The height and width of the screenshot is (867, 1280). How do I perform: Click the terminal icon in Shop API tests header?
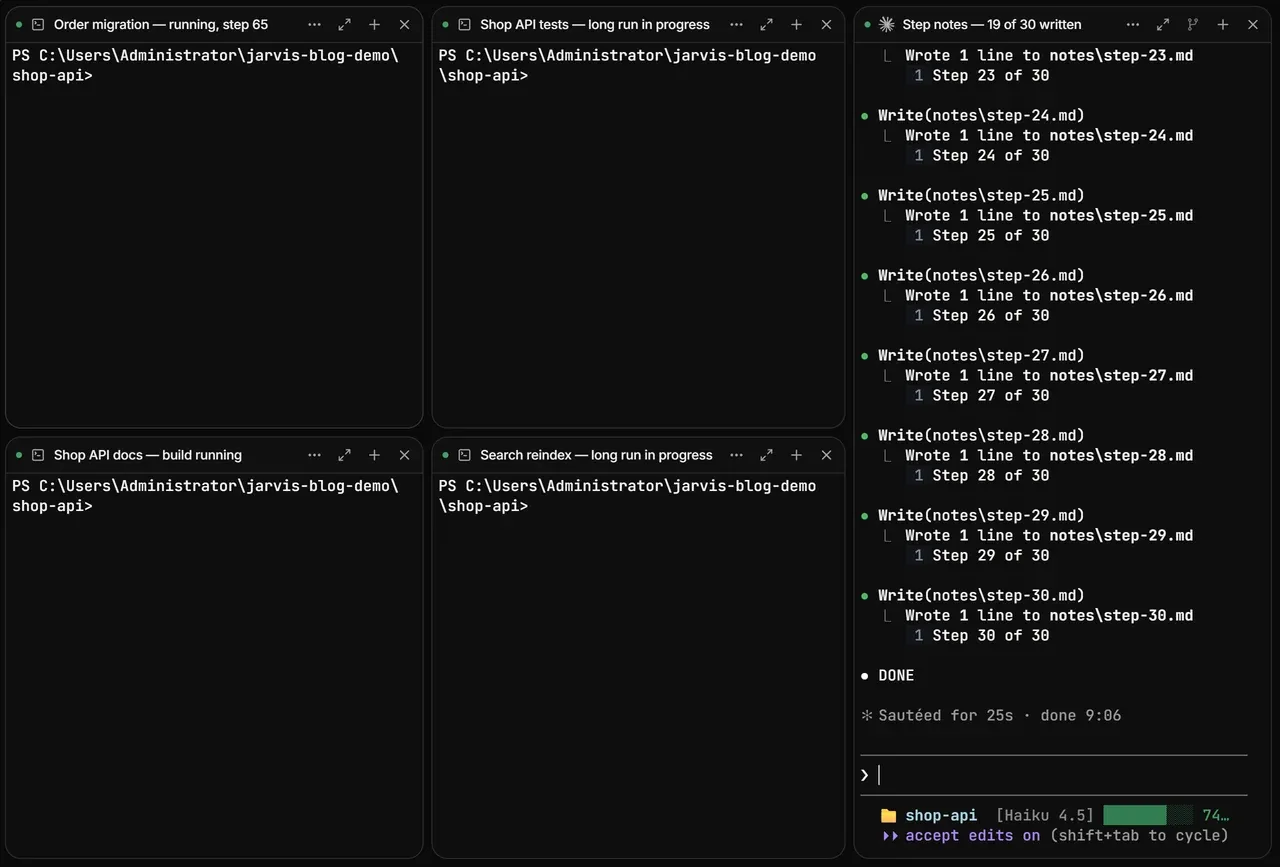pyautogui.click(x=464, y=24)
